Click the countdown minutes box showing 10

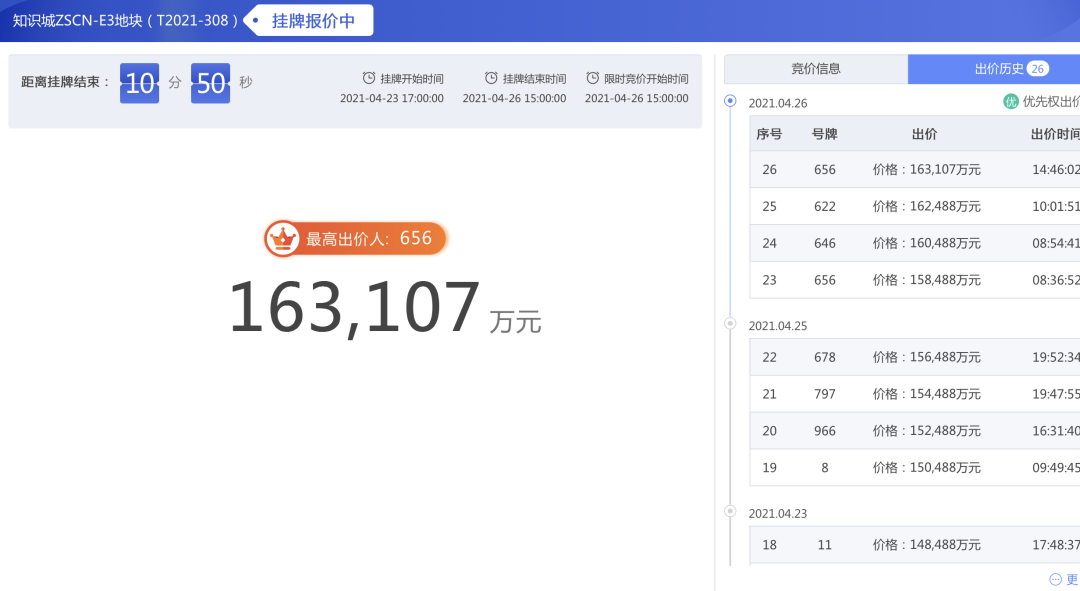coord(139,83)
